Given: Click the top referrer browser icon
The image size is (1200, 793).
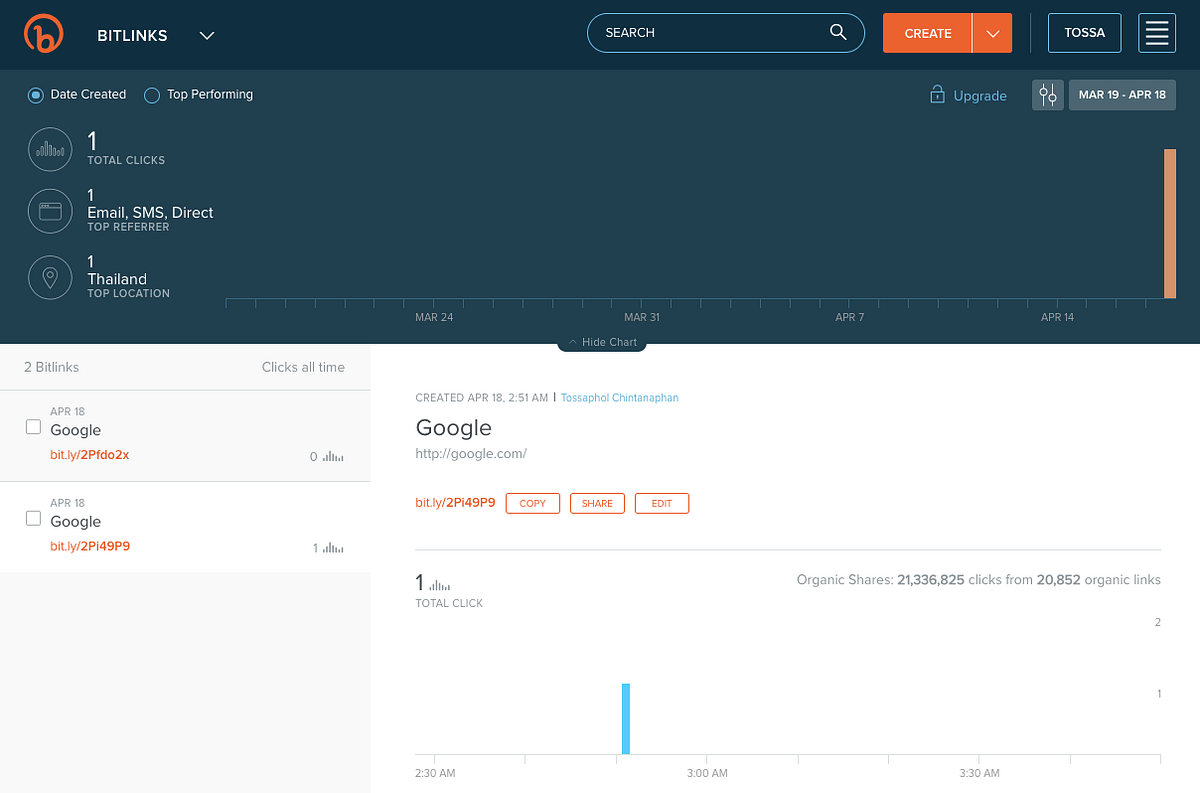Looking at the screenshot, I should (x=50, y=211).
